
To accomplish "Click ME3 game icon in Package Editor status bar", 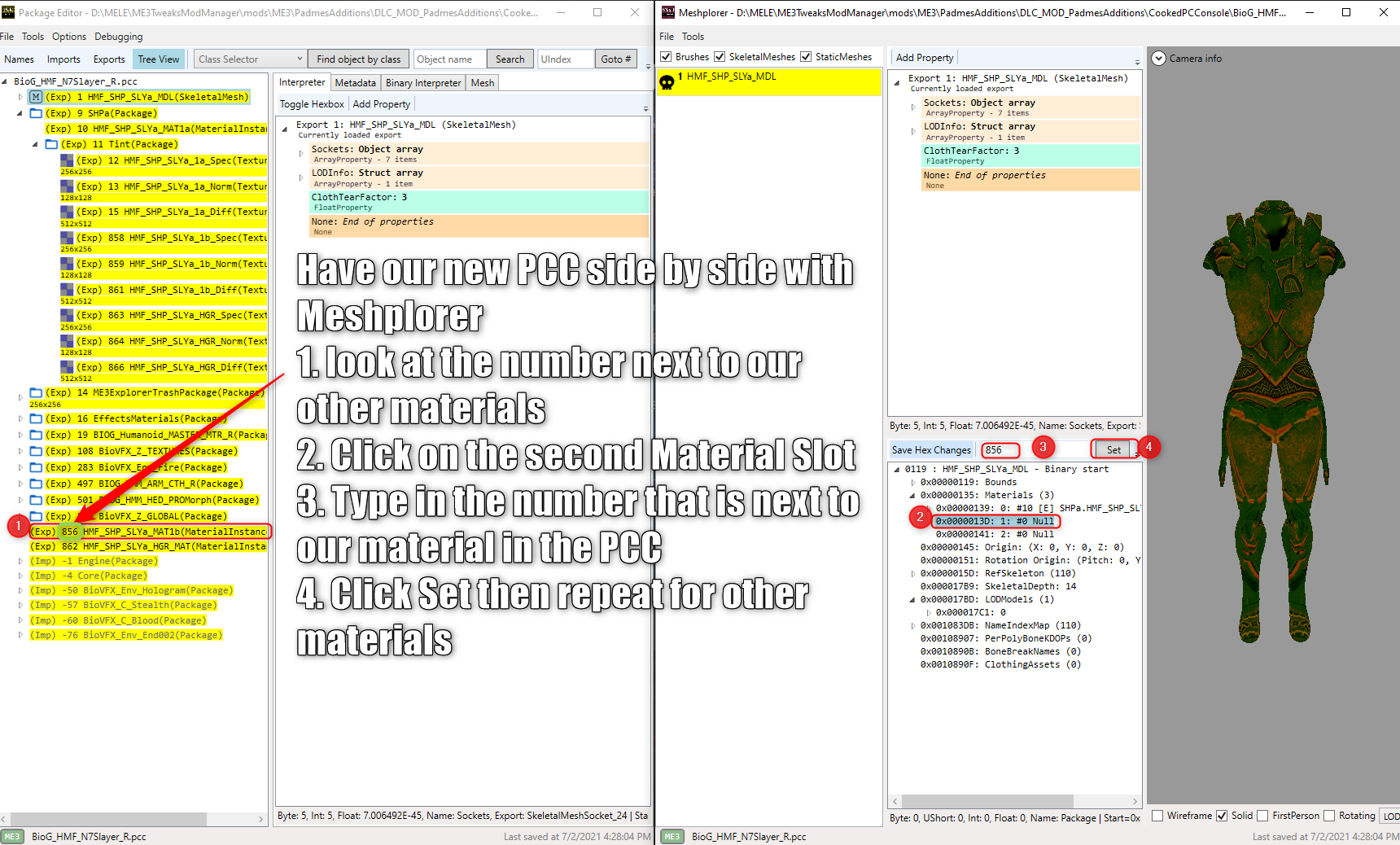I will tap(12, 837).
